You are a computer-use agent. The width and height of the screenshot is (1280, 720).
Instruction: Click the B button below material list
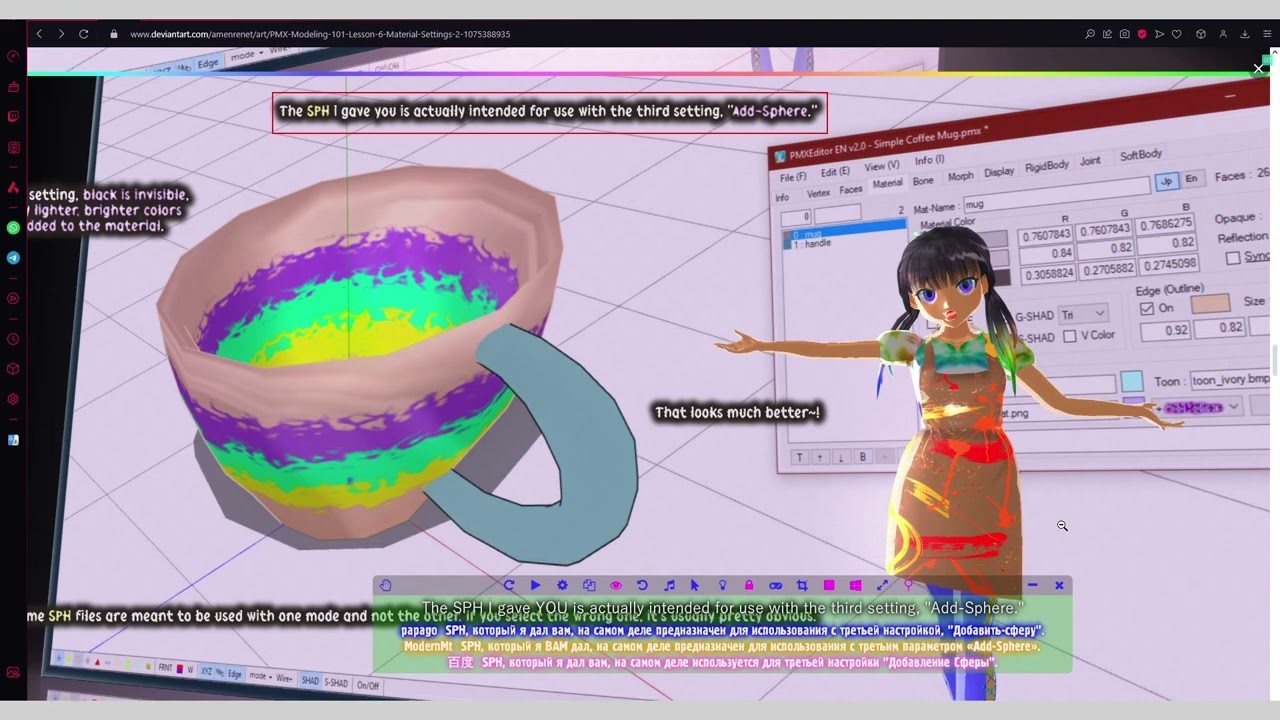[x=862, y=456]
